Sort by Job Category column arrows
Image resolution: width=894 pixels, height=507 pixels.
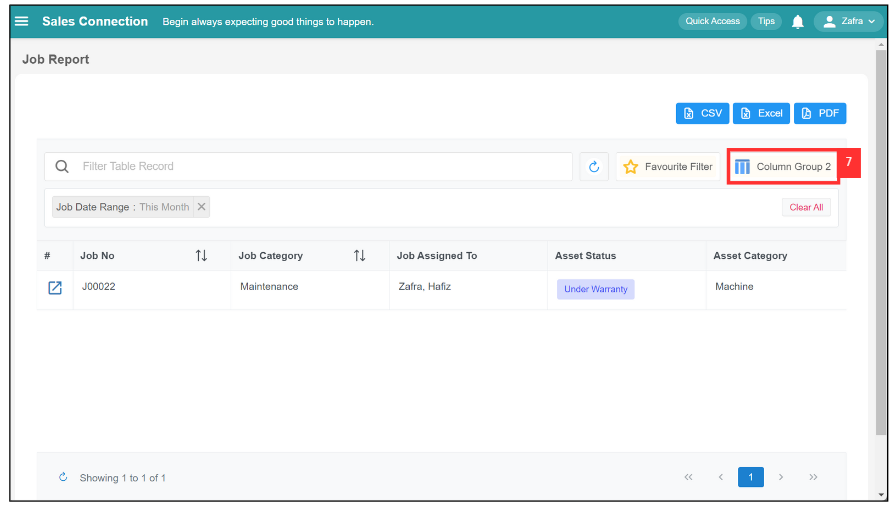[359, 255]
